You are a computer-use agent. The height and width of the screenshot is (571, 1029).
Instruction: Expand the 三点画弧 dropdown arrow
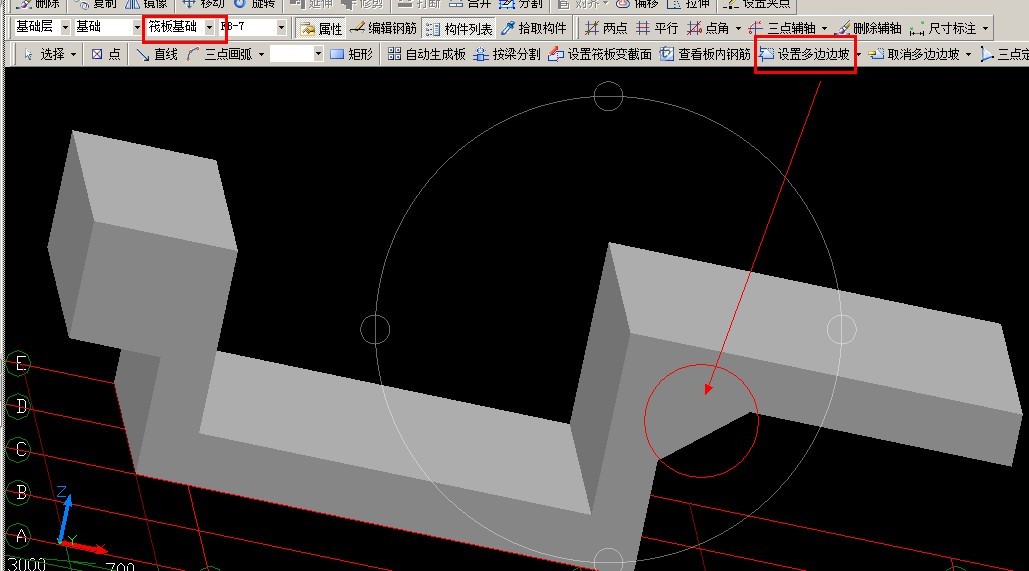(261, 54)
